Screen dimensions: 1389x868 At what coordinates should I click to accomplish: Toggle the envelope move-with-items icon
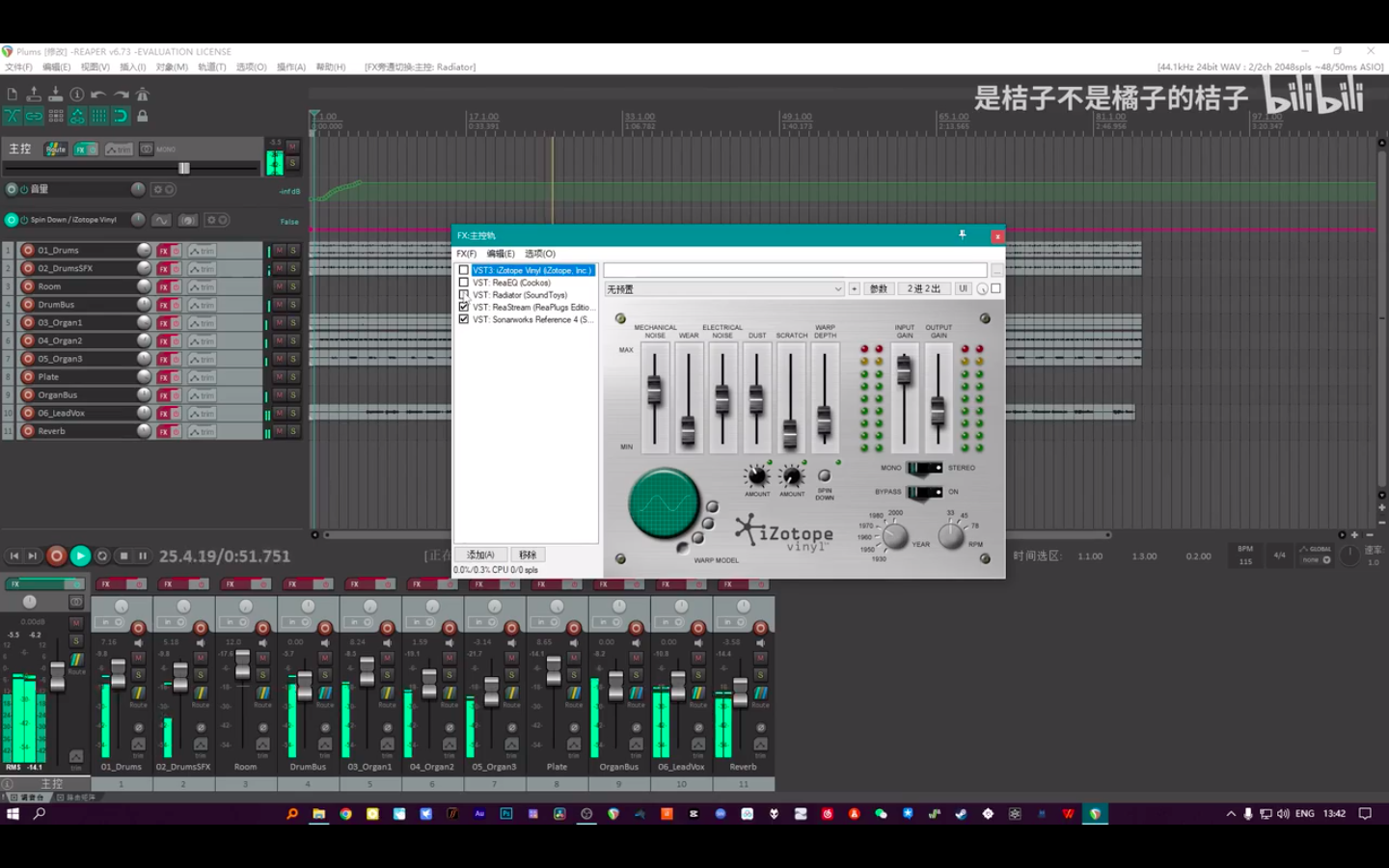pos(77,116)
